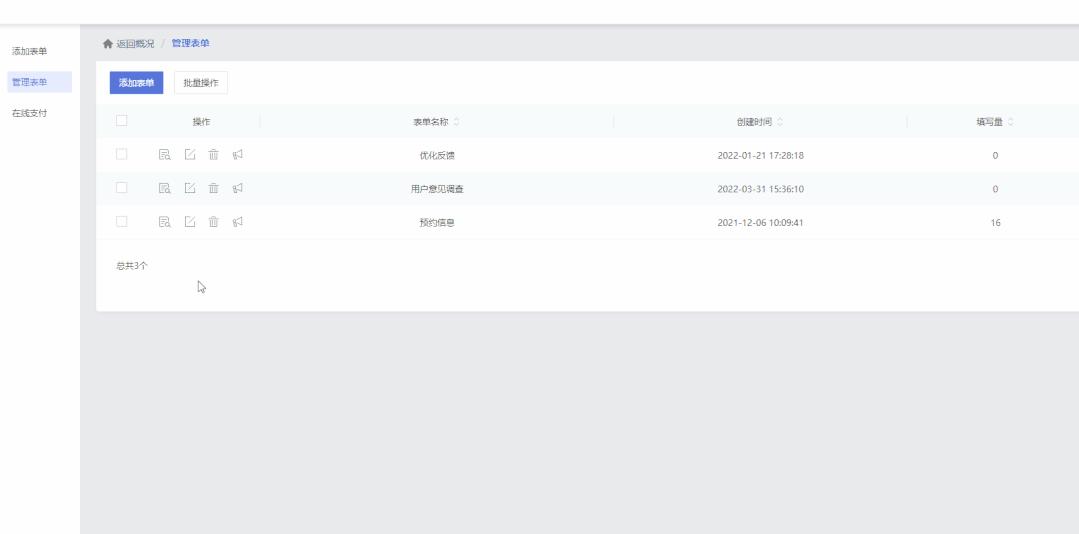Check the box for the 优化反馈 row

122,155
